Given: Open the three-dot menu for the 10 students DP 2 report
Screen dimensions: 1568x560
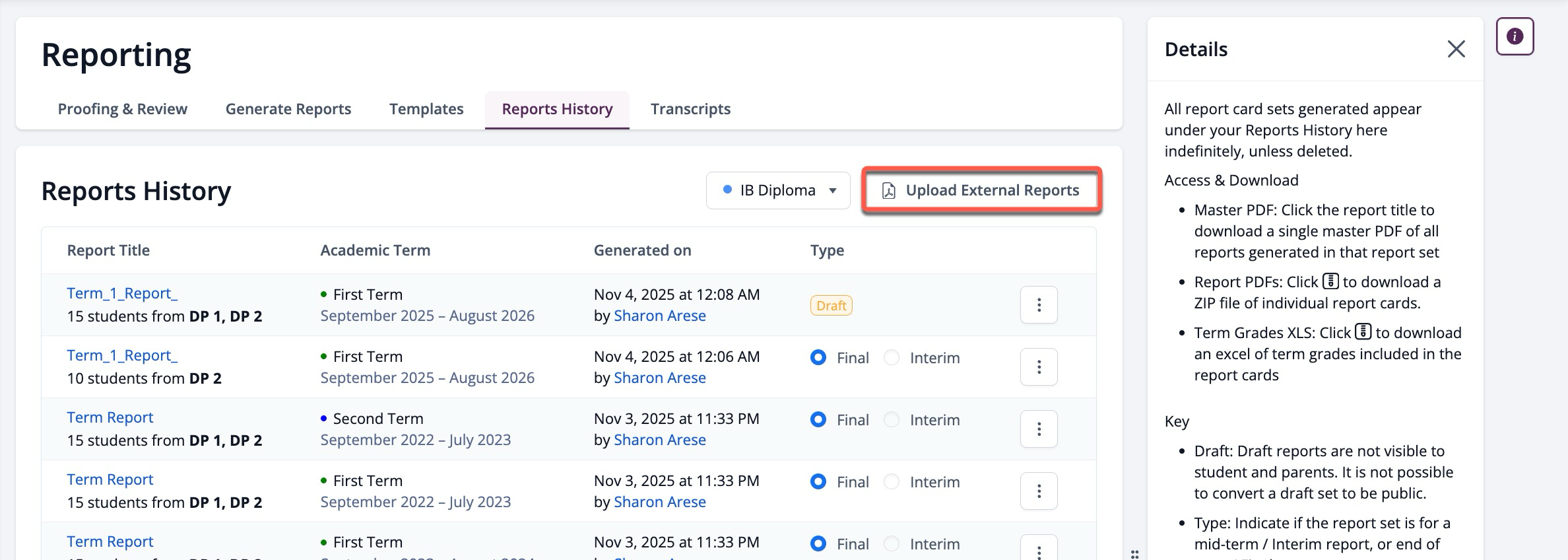Looking at the screenshot, I should click(1039, 367).
